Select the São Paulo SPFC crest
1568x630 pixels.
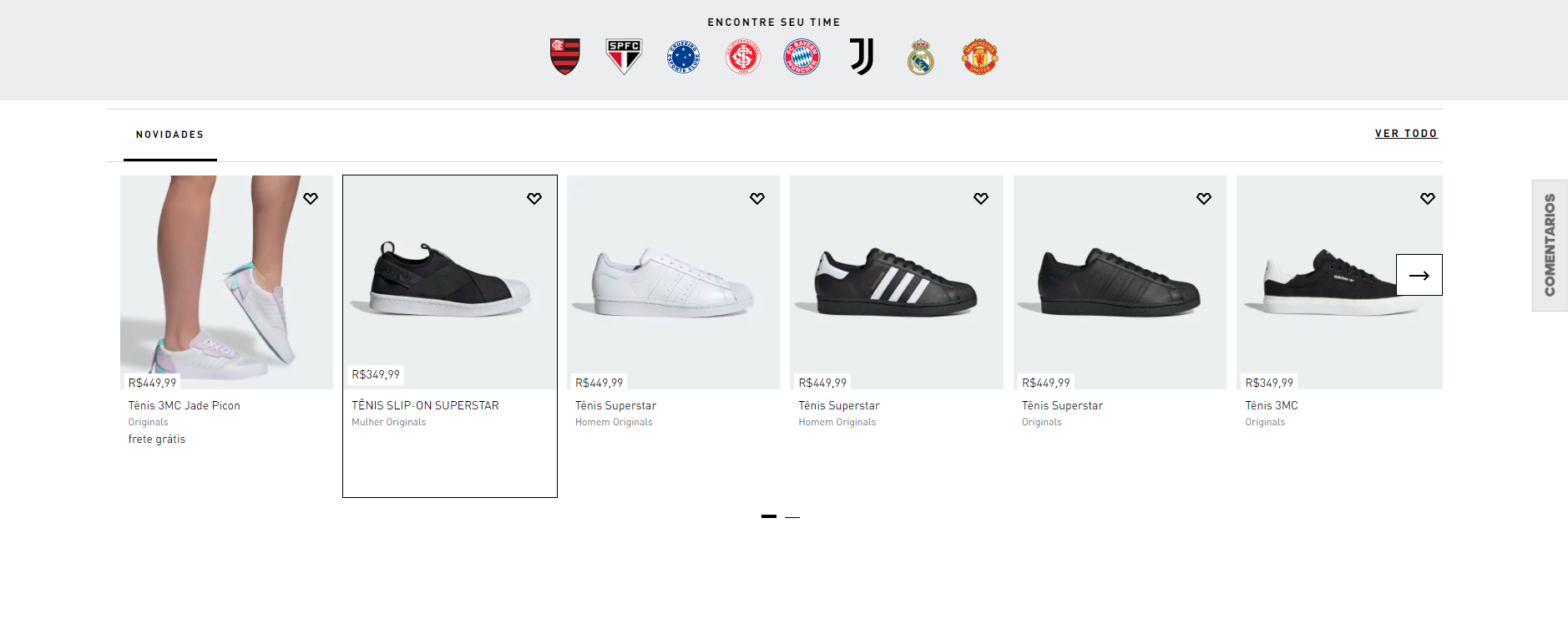624,57
